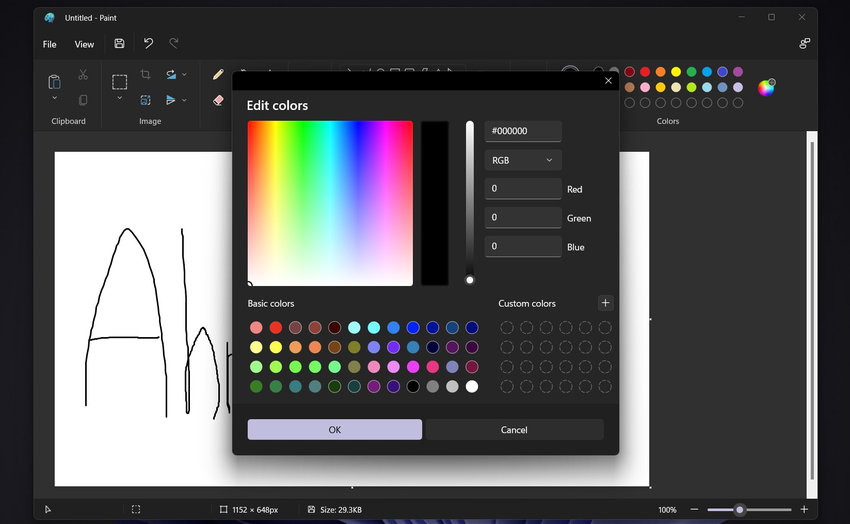This screenshot has width=850, height=524.
Task: Open the selection tool dropdown arrow
Action: [119, 99]
